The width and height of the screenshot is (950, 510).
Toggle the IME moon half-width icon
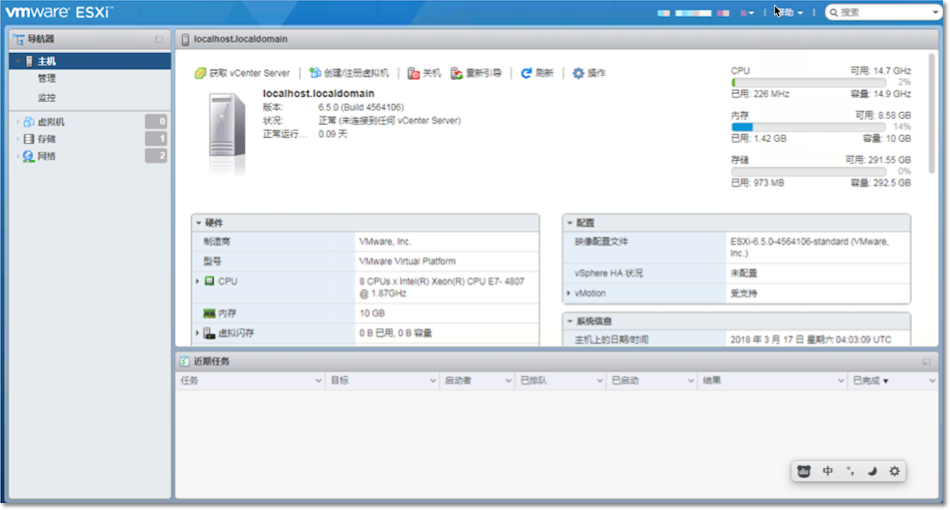tap(872, 471)
